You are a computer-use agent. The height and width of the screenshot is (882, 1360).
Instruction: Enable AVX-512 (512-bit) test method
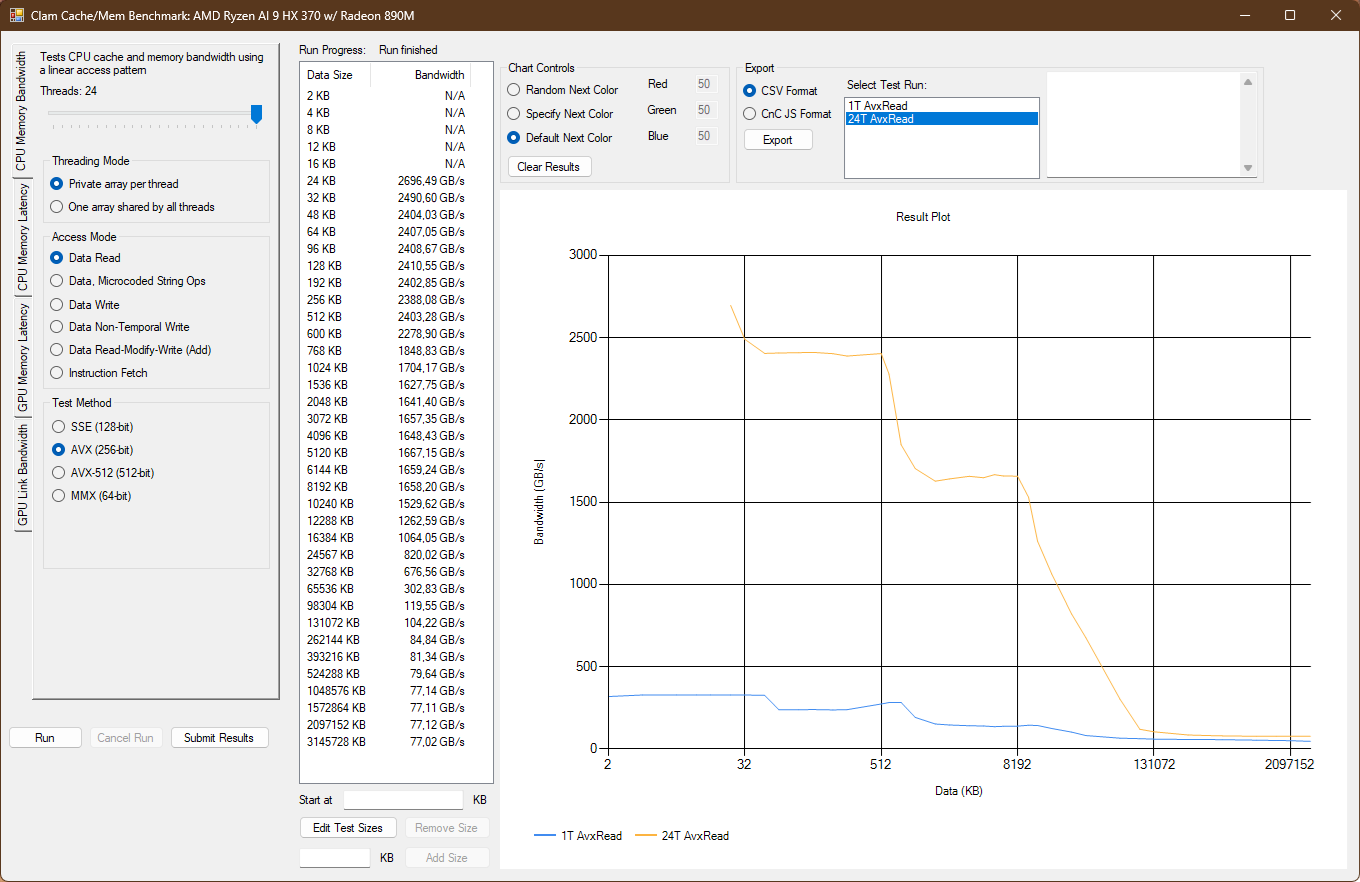[x=57, y=473]
